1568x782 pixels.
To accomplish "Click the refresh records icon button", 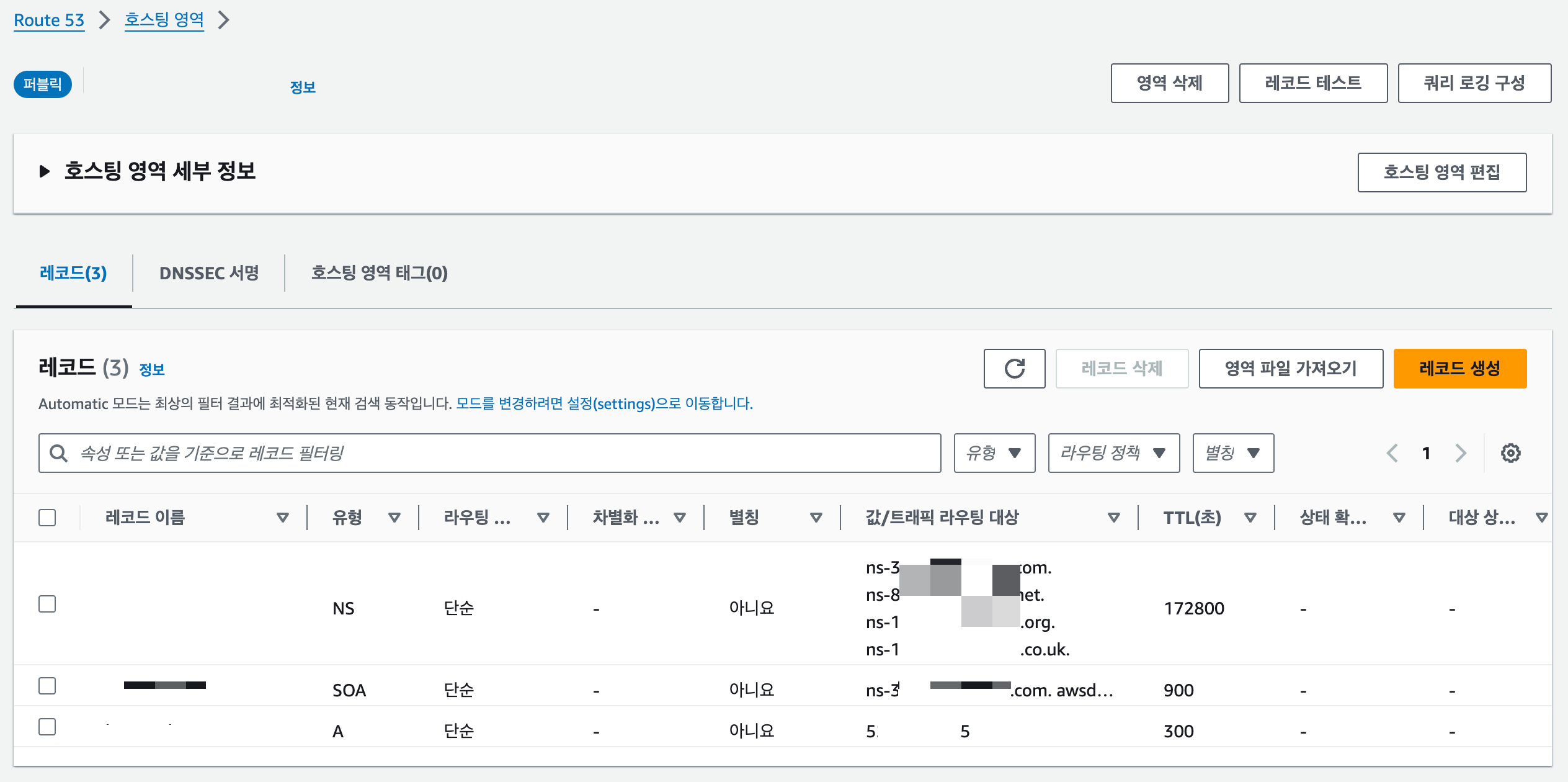I will [1014, 369].
